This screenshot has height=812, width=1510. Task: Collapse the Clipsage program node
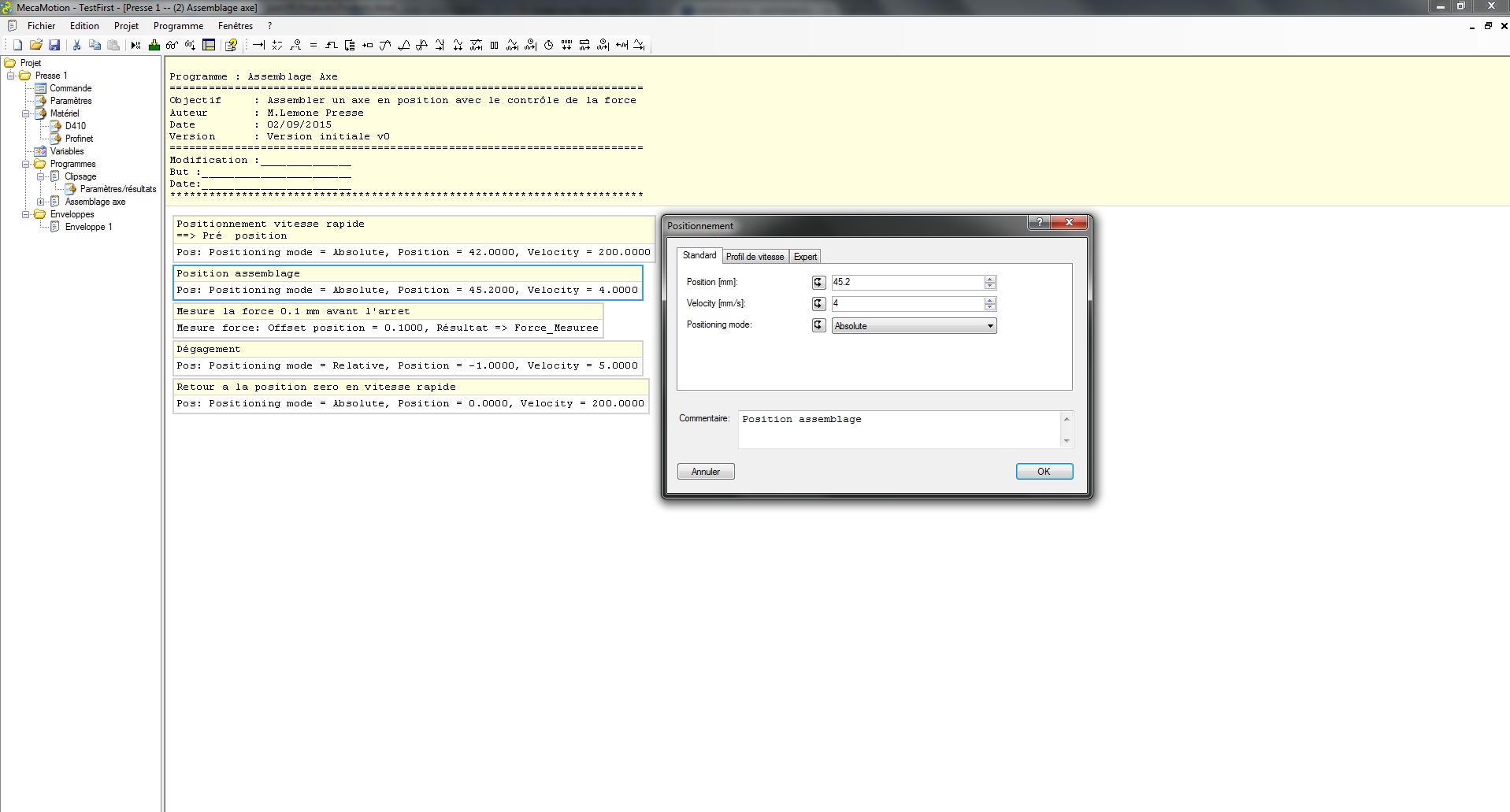click(x=41, y=176)
